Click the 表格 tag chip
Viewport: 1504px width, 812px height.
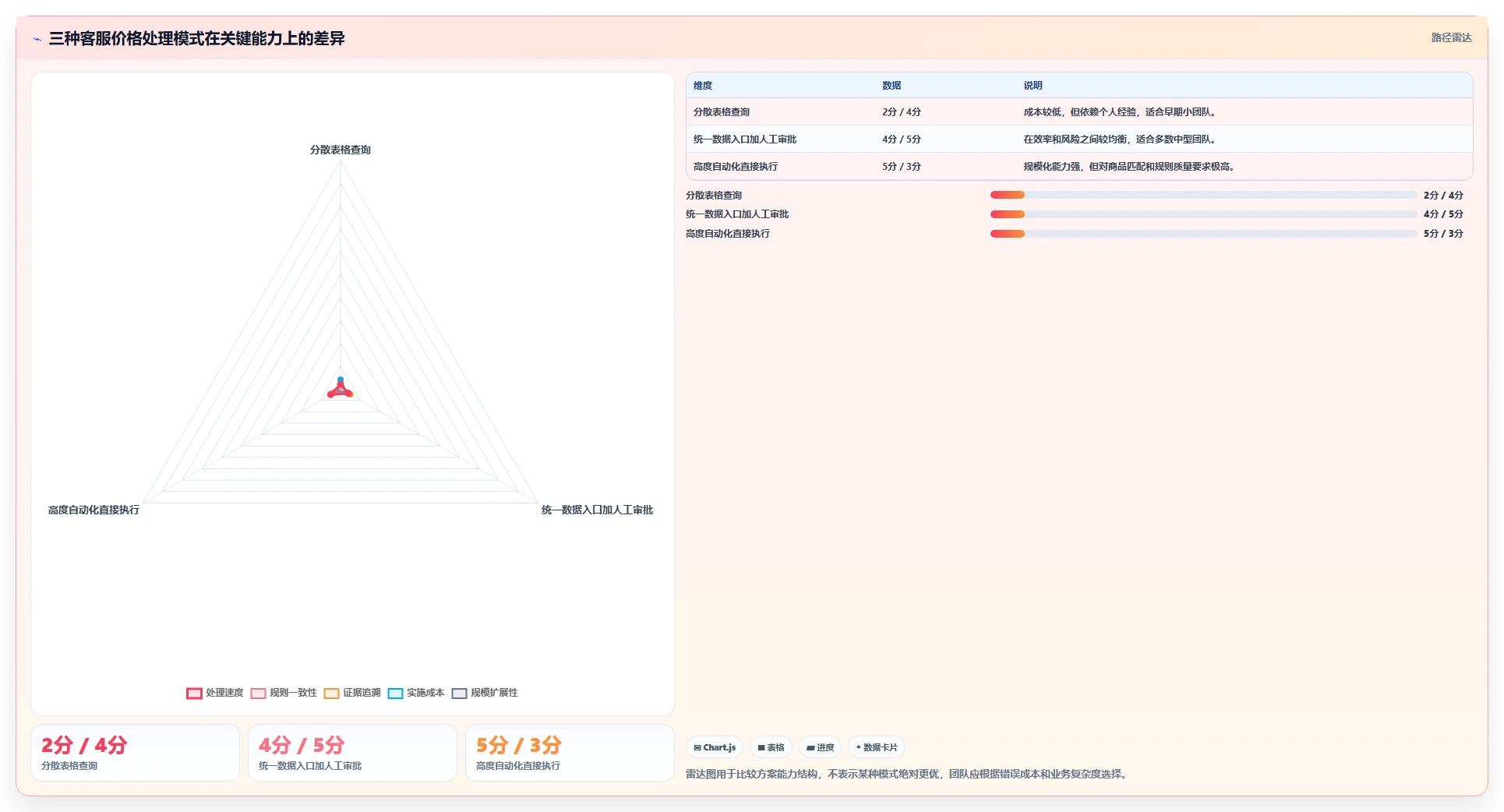click(771, 747)
